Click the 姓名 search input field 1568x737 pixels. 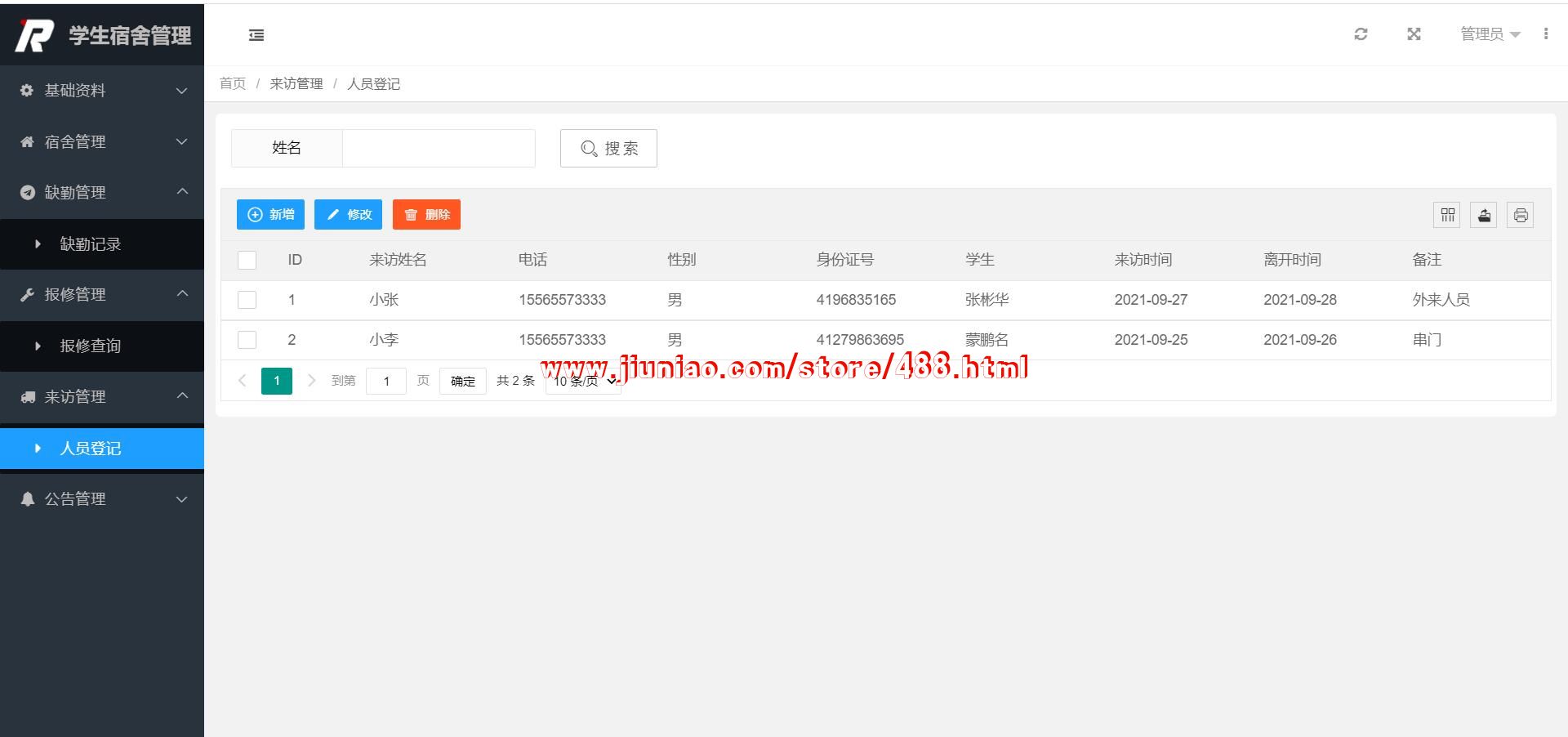[x=439, y=148]
